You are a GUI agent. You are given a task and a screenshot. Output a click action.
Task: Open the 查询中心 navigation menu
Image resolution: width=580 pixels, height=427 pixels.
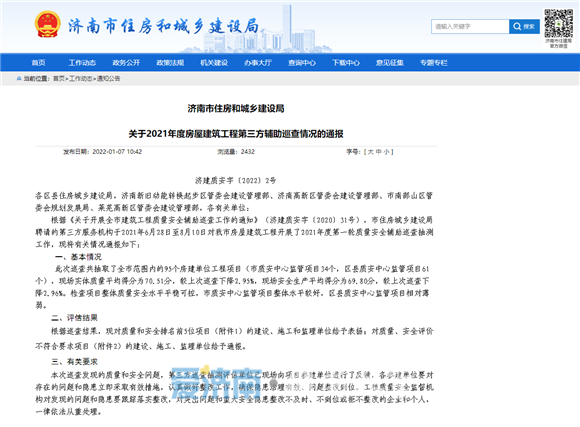pos(302,63)
